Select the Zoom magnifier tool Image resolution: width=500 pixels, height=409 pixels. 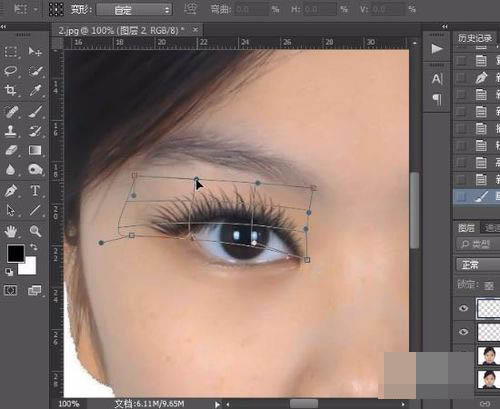(35, 231)
